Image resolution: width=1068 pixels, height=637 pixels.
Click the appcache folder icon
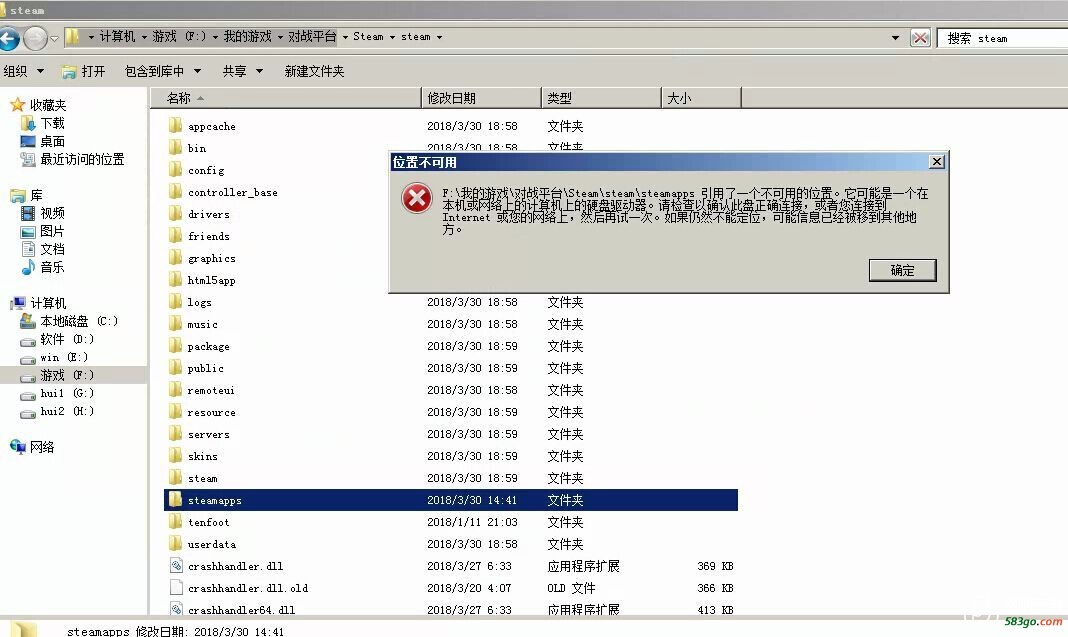pos(176,125)
